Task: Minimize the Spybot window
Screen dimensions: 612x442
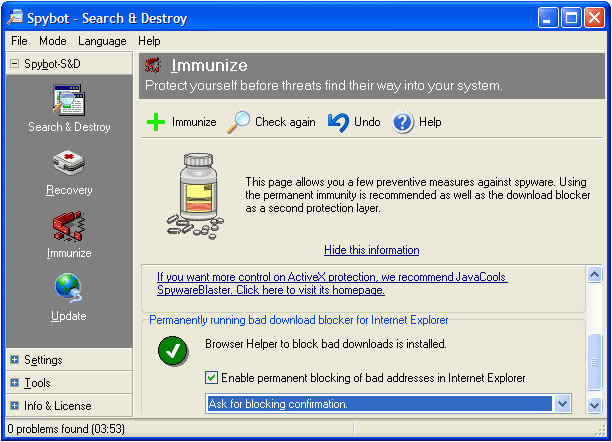Action: (548, 18)
